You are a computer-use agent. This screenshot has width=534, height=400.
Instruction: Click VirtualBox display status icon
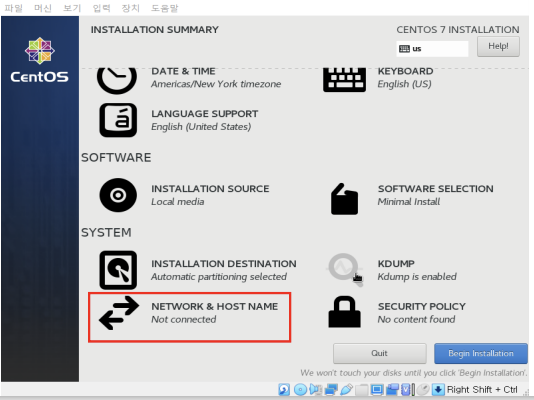[377, 389]
